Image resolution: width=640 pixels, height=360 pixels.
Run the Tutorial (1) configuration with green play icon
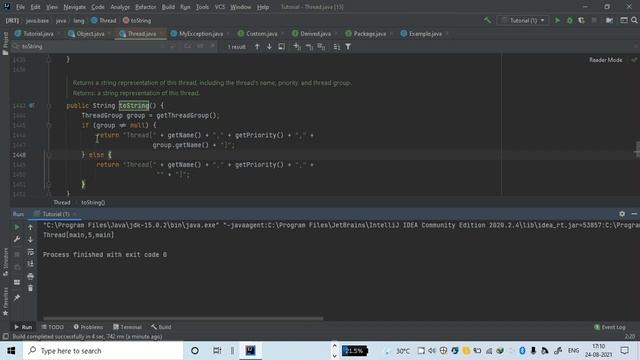click(x=557, y=20)
